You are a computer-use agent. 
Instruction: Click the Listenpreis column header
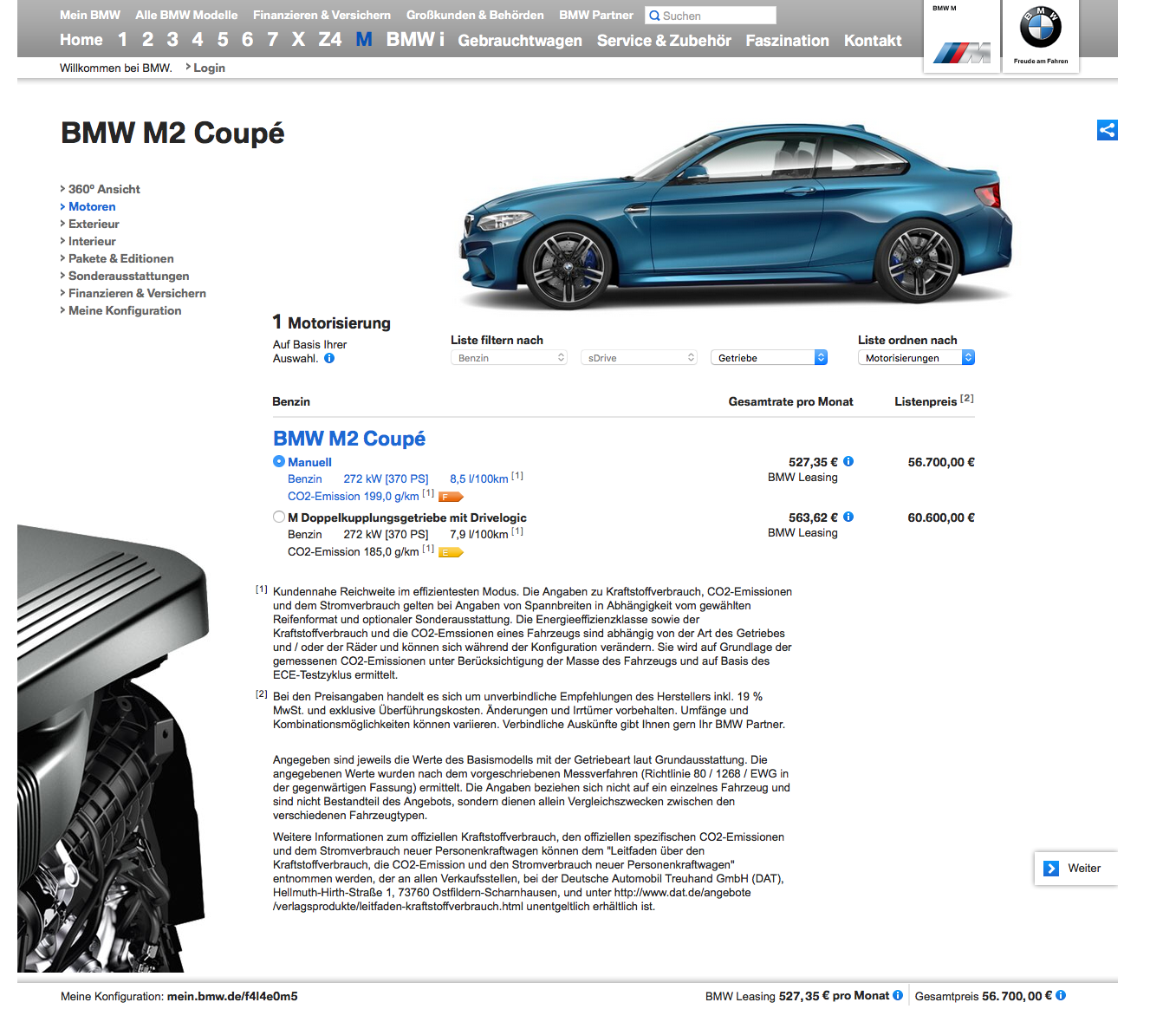pos(926,401)
